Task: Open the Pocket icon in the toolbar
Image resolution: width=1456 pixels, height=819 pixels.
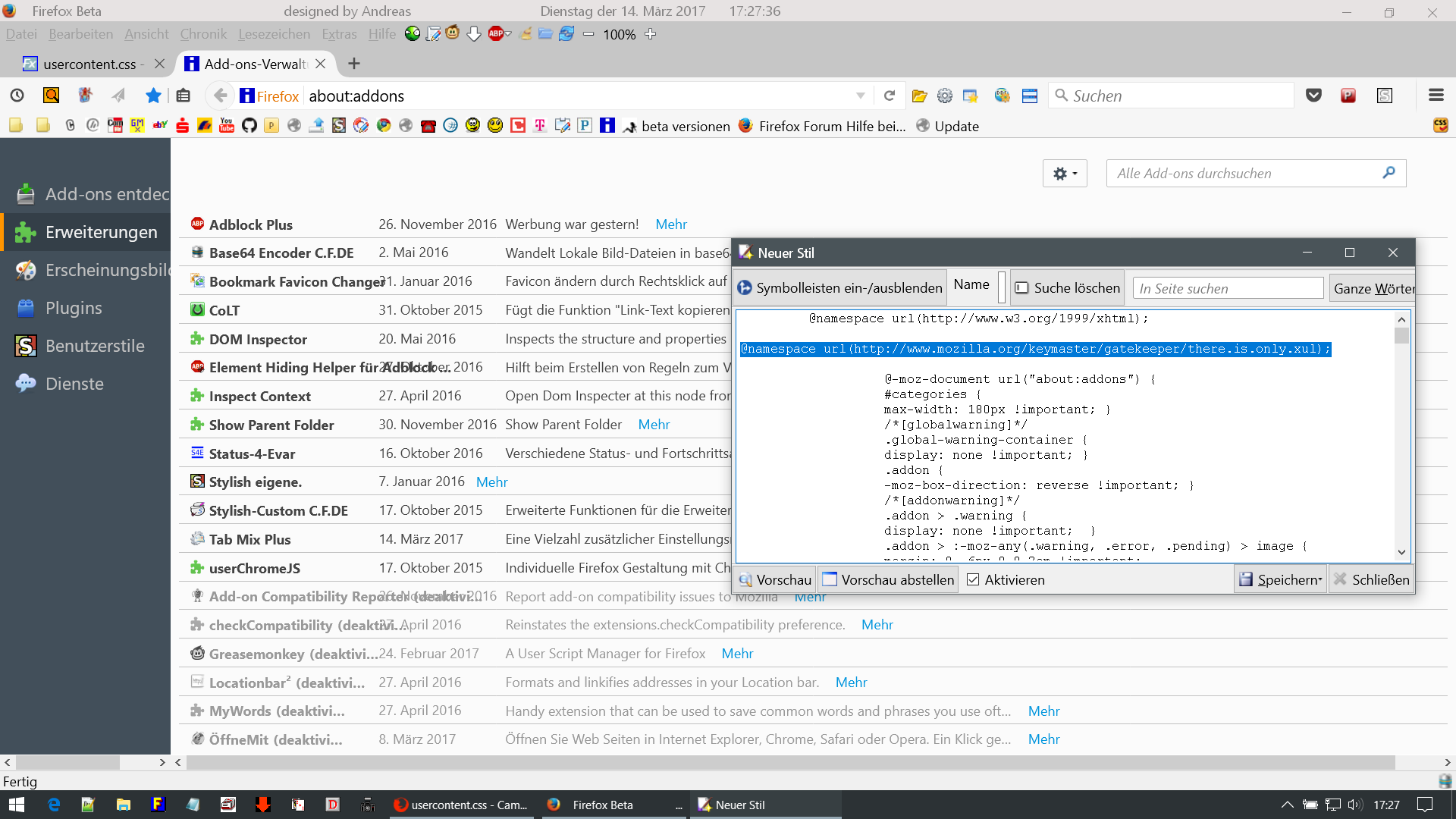Action: click(x=1313, y=96)
